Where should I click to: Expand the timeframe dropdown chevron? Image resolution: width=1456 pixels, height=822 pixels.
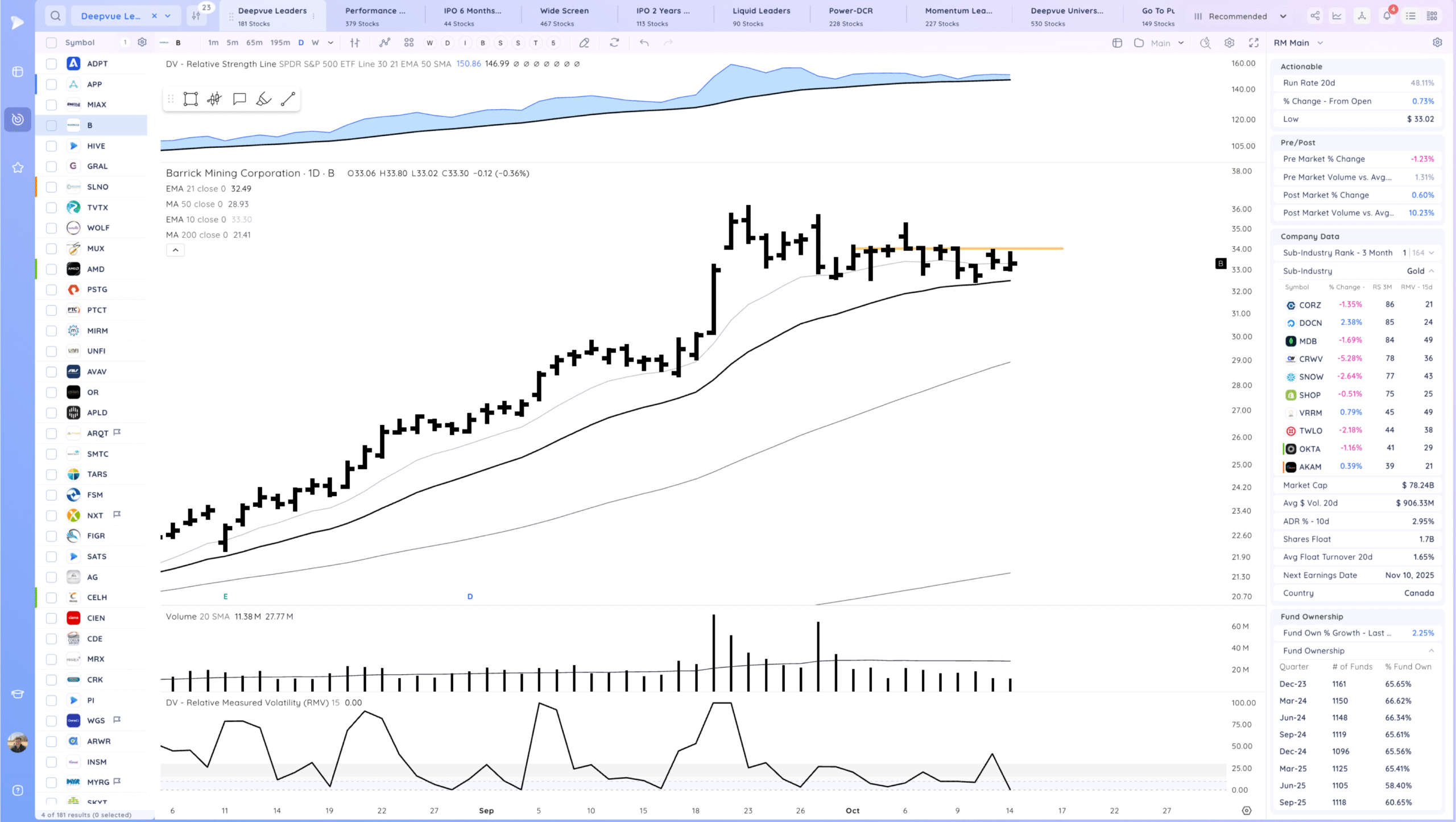click(x=330, y=43)
